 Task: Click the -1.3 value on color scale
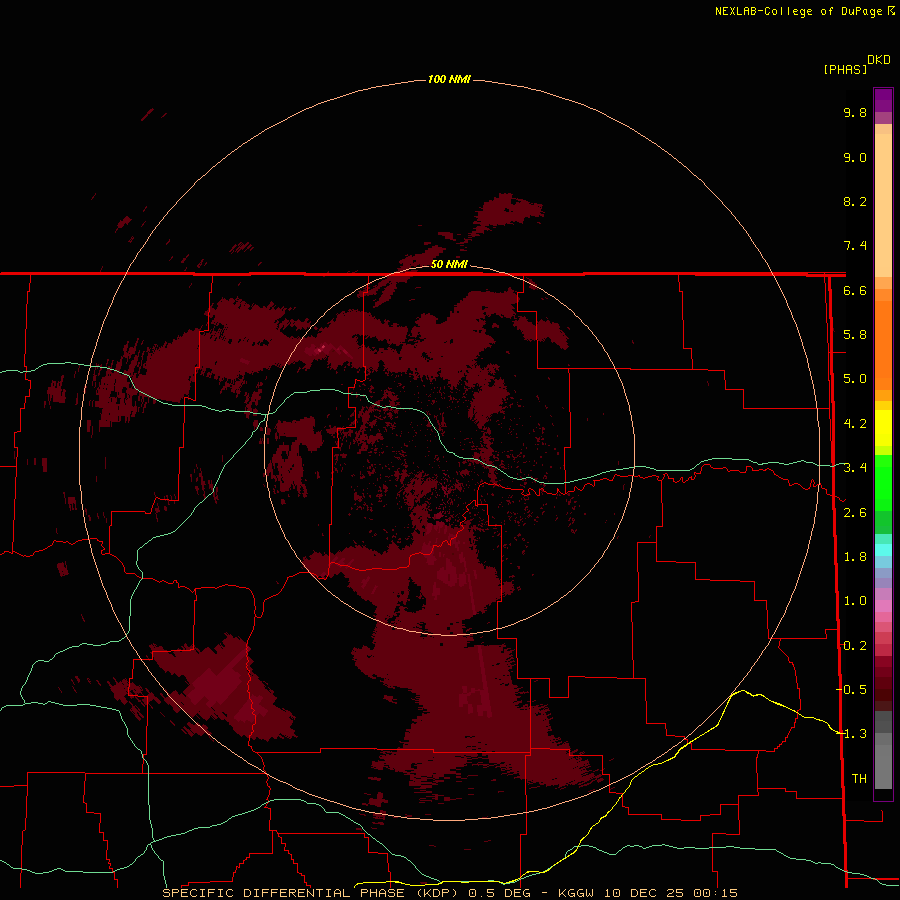pos(851,734)
